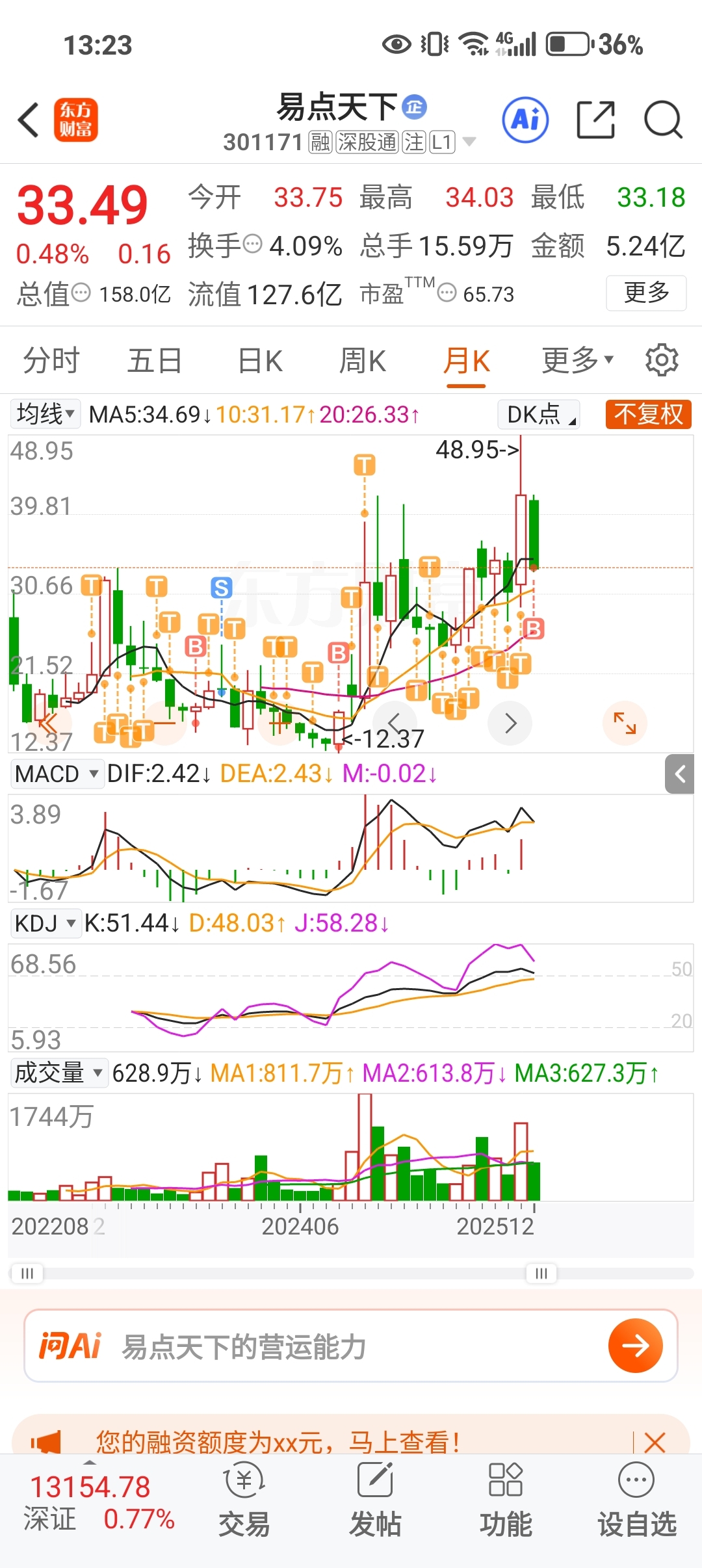The image size is (702, 1568).
Task: Tap the L1 quote level tag
Action: pyautogui.click(x=442, y=142)
